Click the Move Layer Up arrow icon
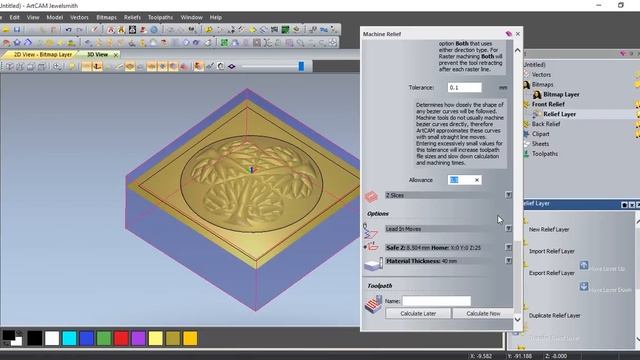This screenshot has height=360, width=640. [x=584, y=265]
